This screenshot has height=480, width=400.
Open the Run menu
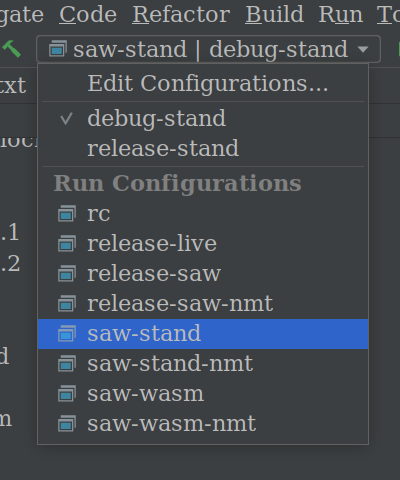point(341,15)
